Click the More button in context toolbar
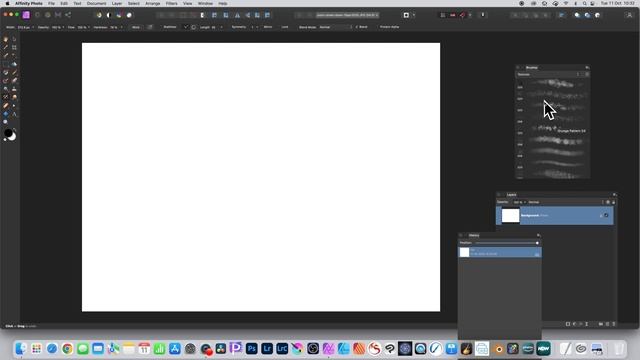 coord(136,27)
